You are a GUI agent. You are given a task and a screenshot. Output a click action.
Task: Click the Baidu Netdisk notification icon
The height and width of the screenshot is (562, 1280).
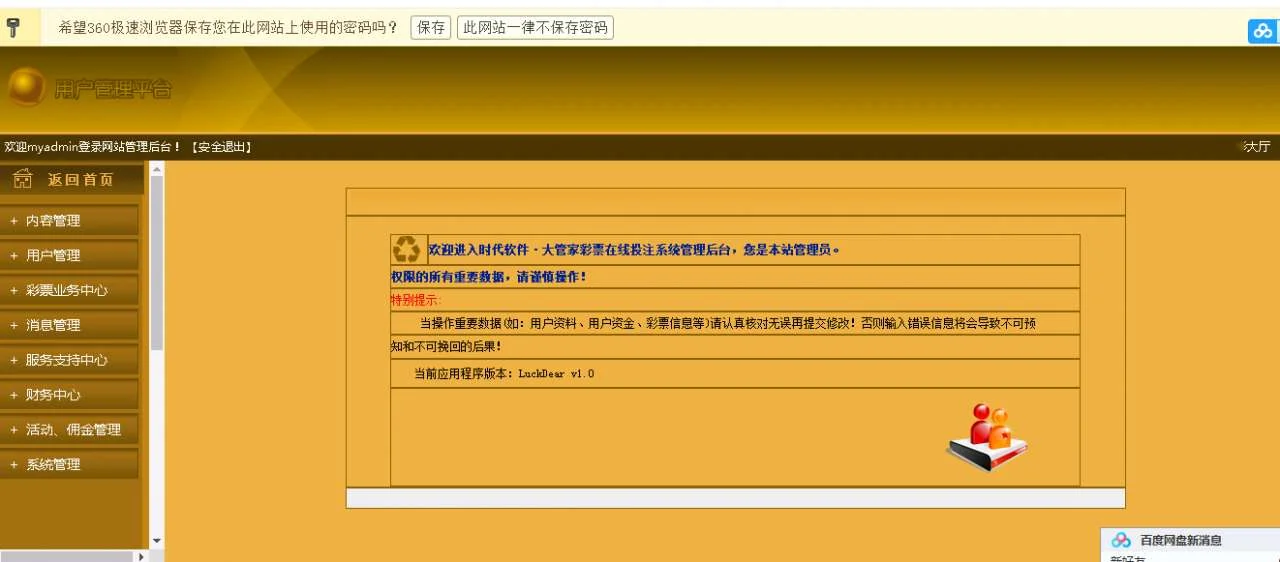point(1121,540)
